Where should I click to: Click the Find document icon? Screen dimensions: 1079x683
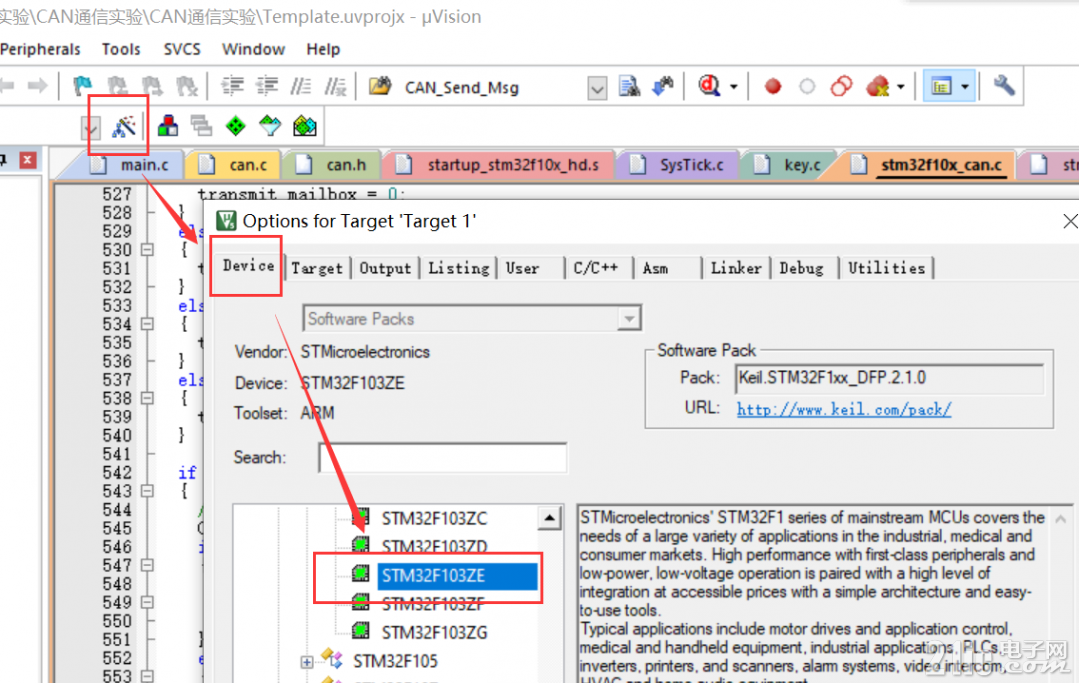(629, 86)
